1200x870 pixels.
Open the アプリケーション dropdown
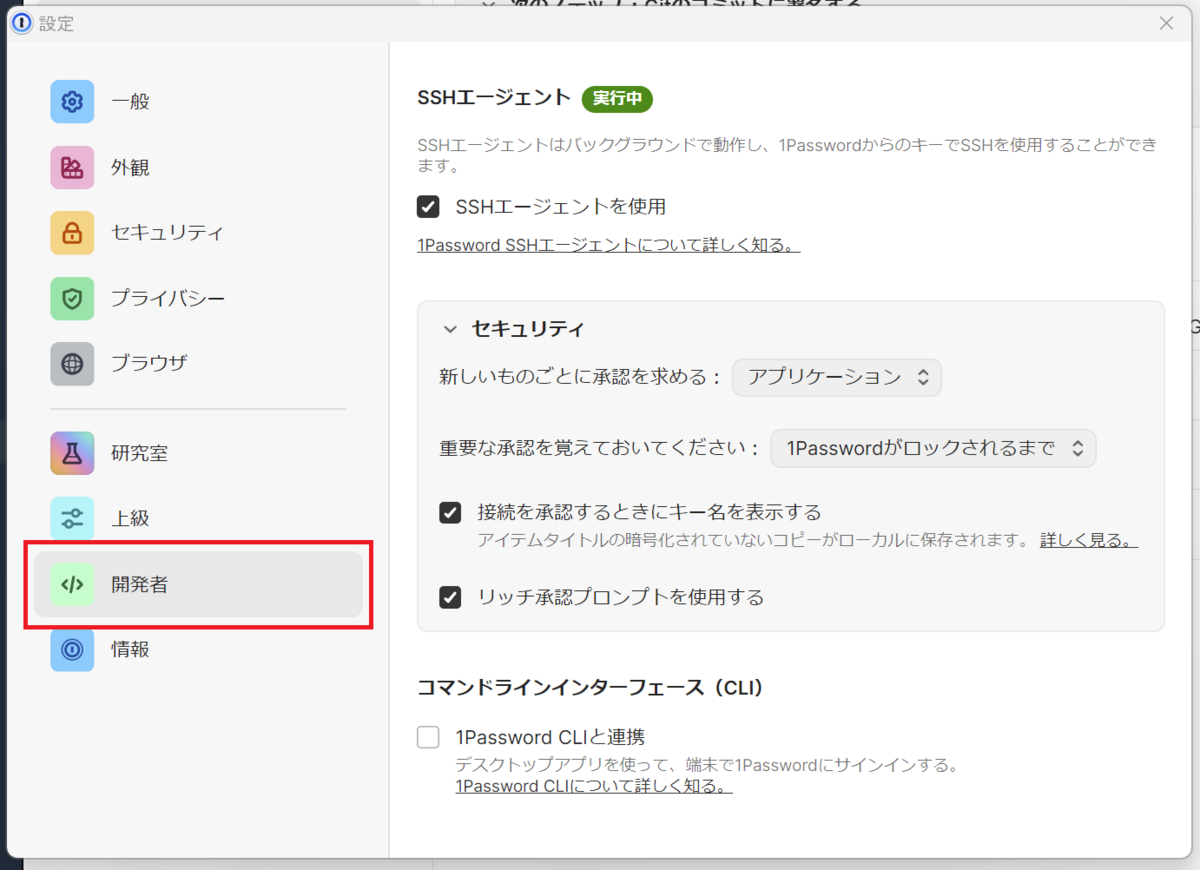837,378
